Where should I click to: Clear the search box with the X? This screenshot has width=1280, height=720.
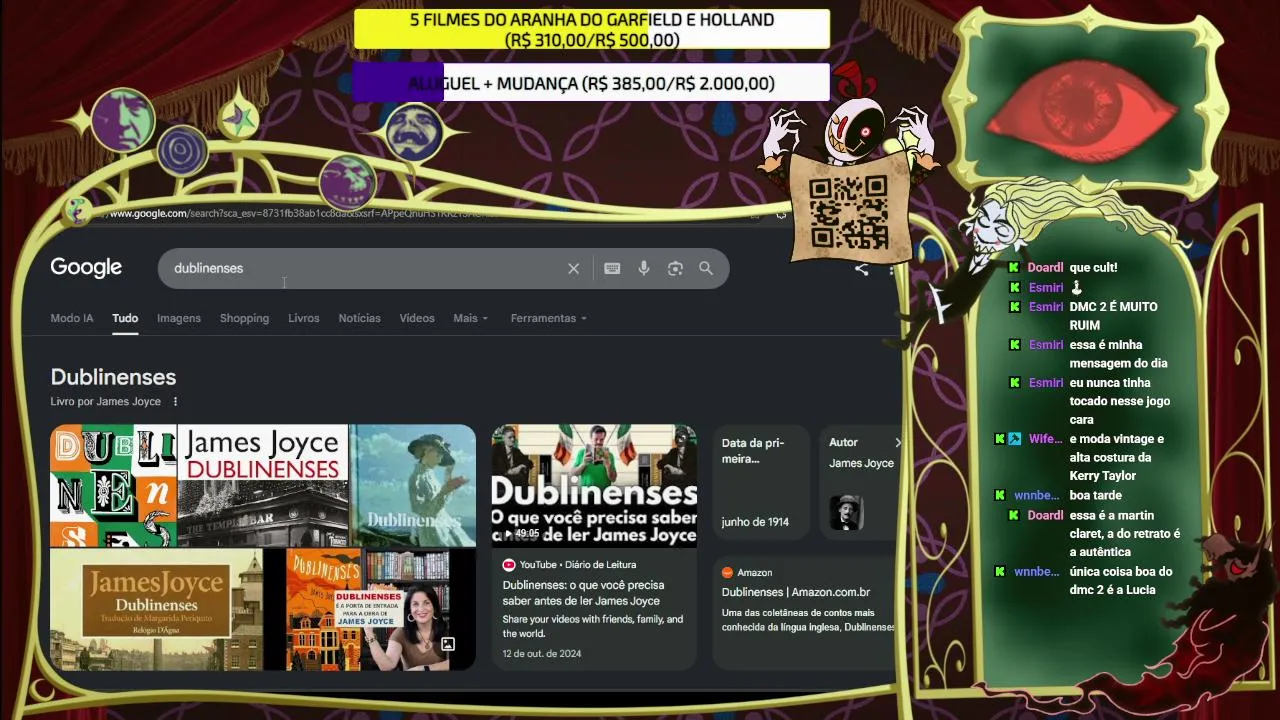click(x=573, y=268)
